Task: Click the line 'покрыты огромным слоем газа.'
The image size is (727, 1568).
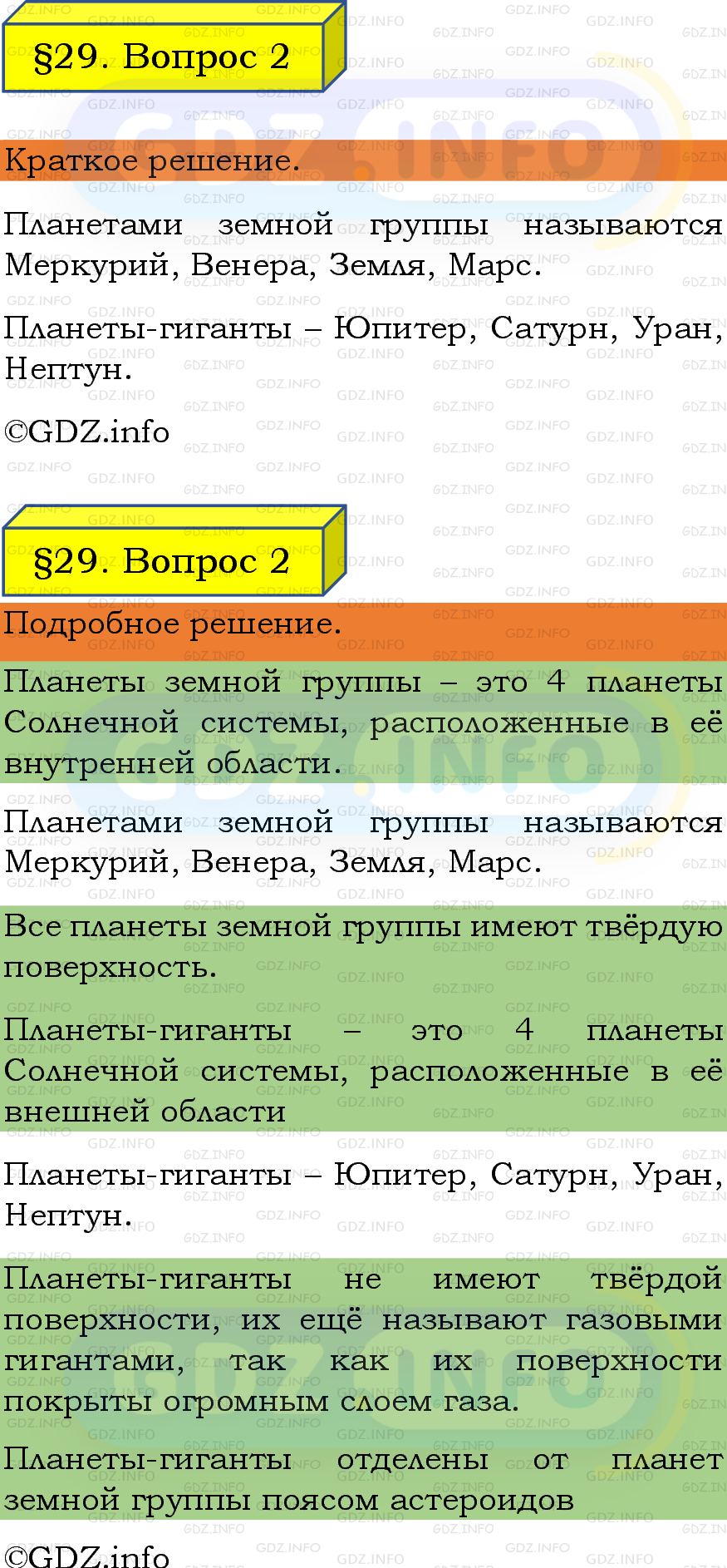Action: click(262, 1401)
